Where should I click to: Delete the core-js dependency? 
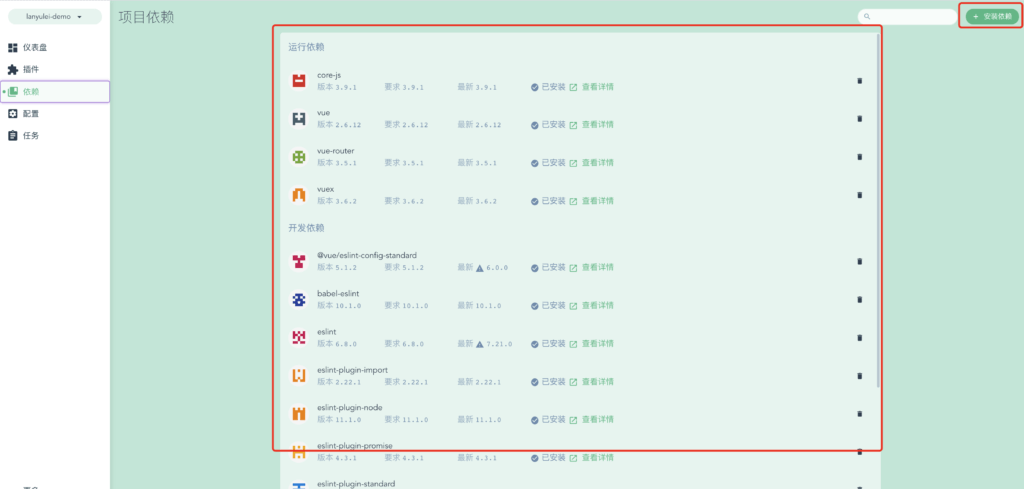pyautogui.click(x=859, y=81)
